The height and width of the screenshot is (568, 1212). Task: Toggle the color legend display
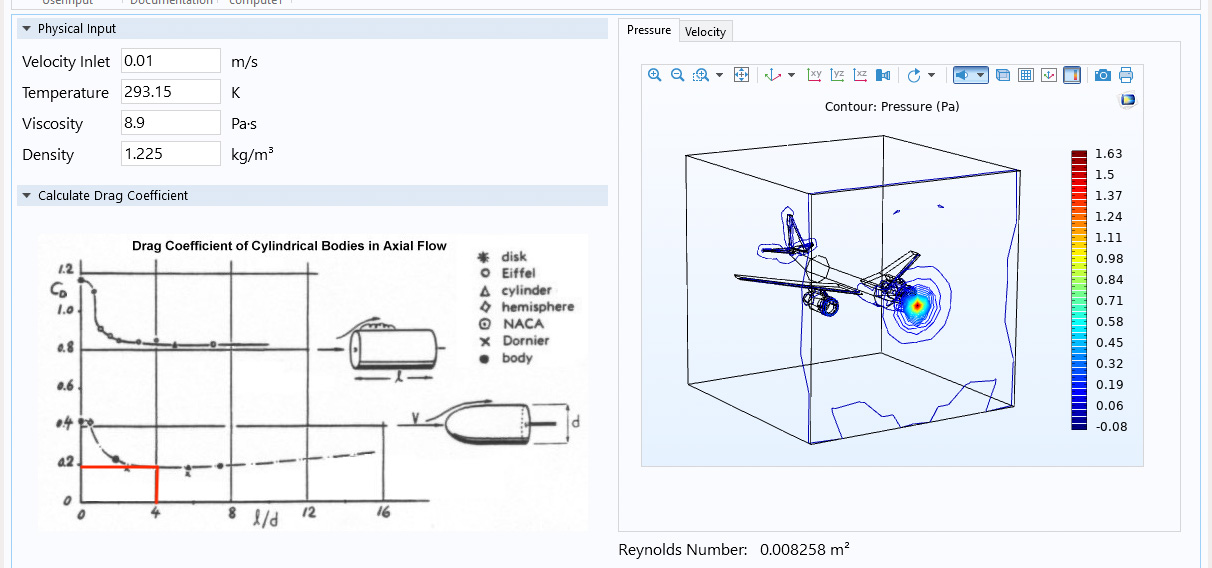tap(1071, 75)
